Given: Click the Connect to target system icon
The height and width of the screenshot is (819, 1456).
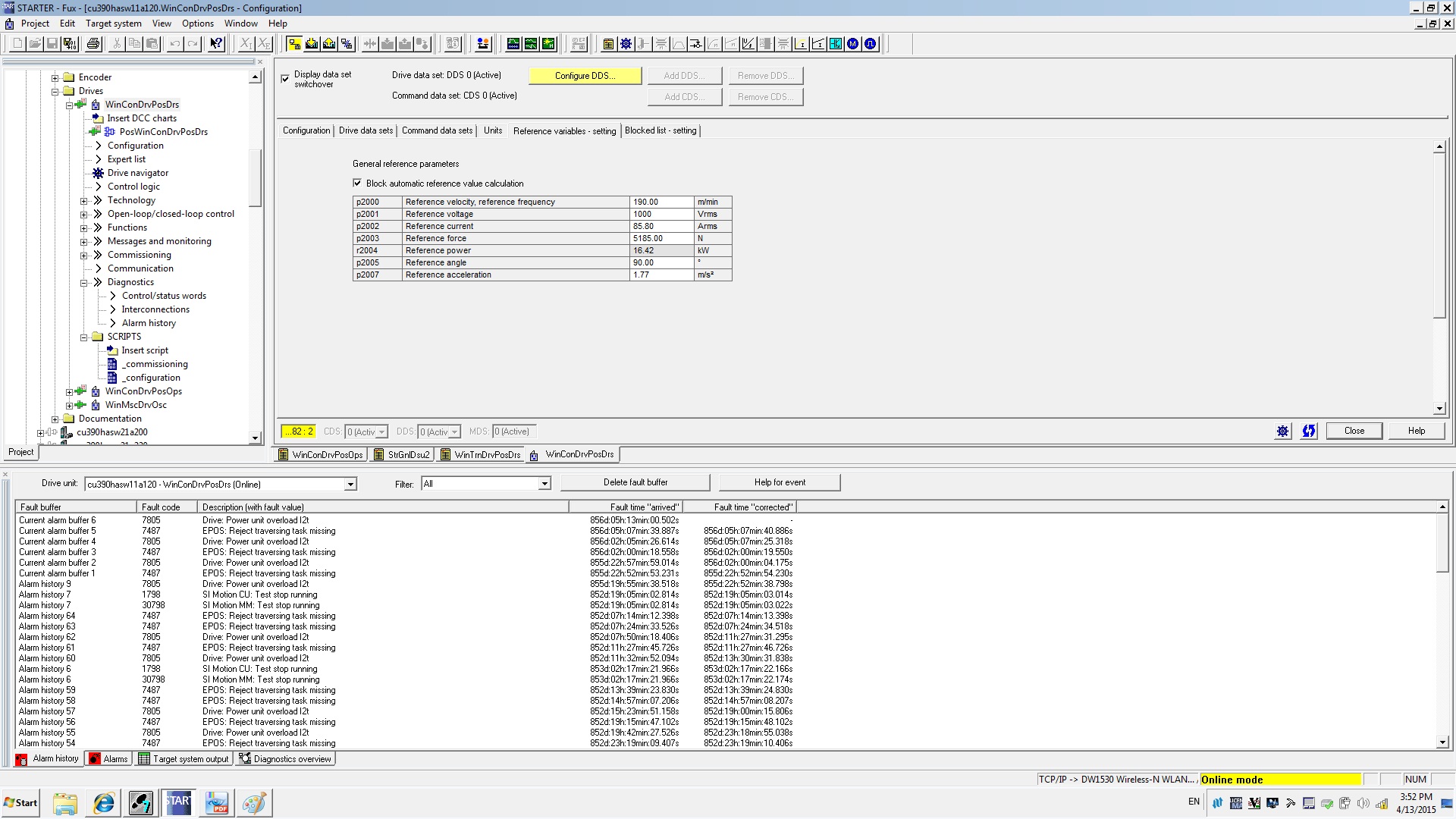Looking at the screenshot, I should (294, 44).
